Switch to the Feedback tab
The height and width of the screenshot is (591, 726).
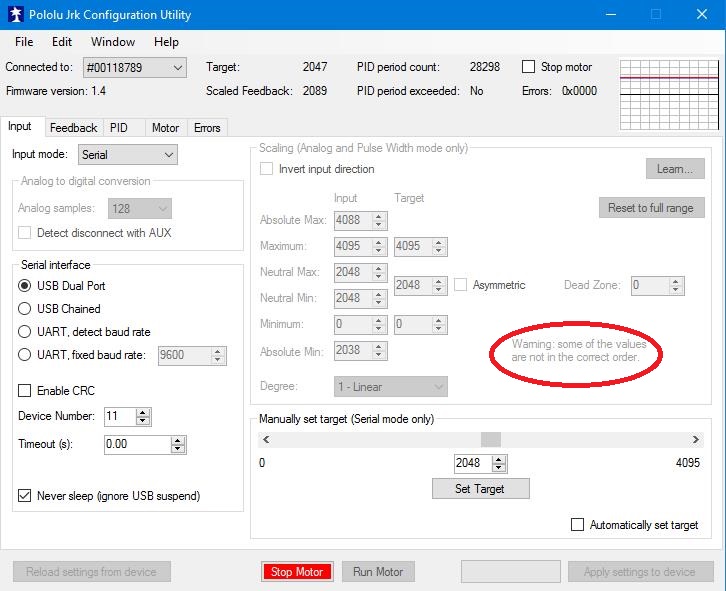74,128
